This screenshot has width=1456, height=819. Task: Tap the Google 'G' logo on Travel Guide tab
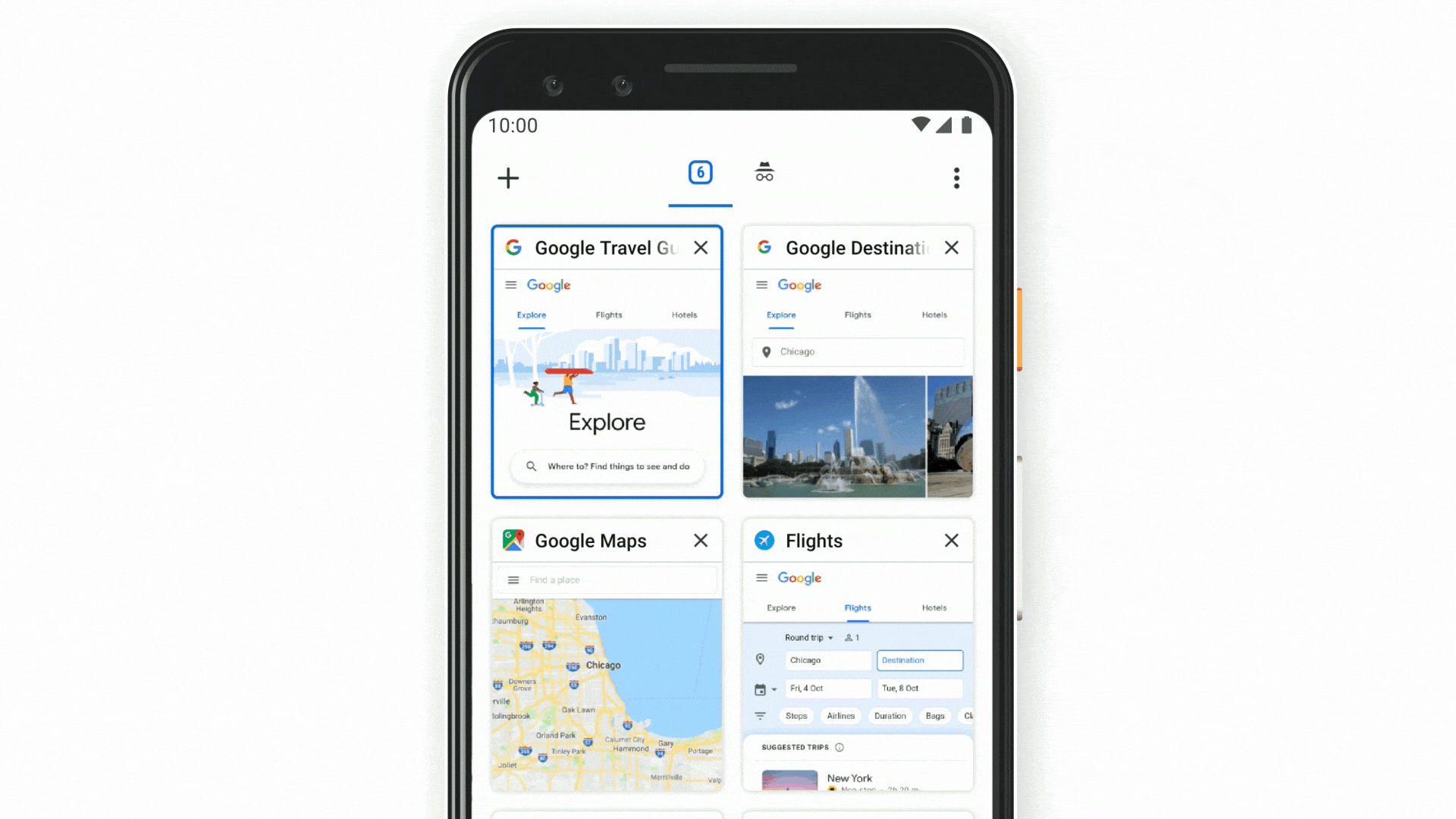click(515, 248)
